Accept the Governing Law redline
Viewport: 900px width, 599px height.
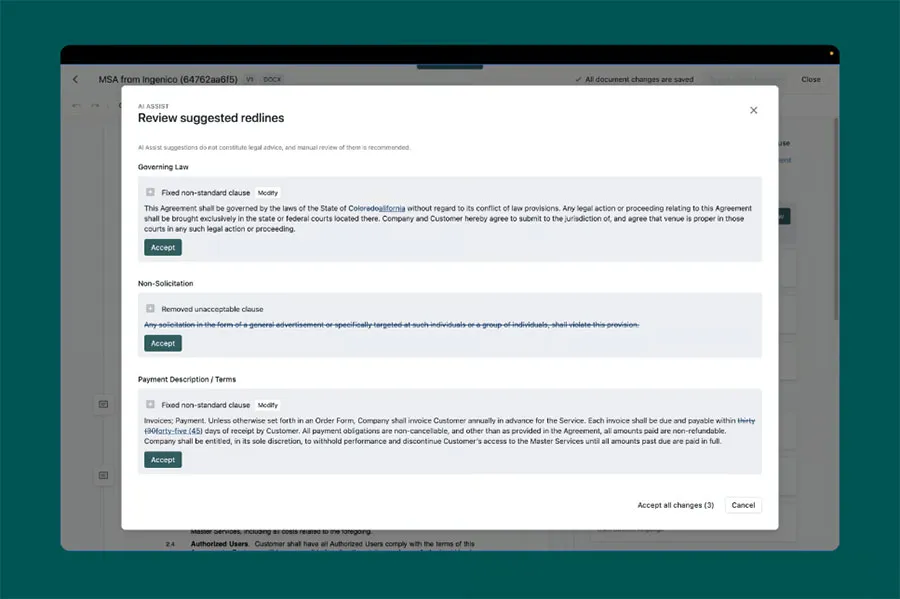pyautogui.click(x=163, y=247)
